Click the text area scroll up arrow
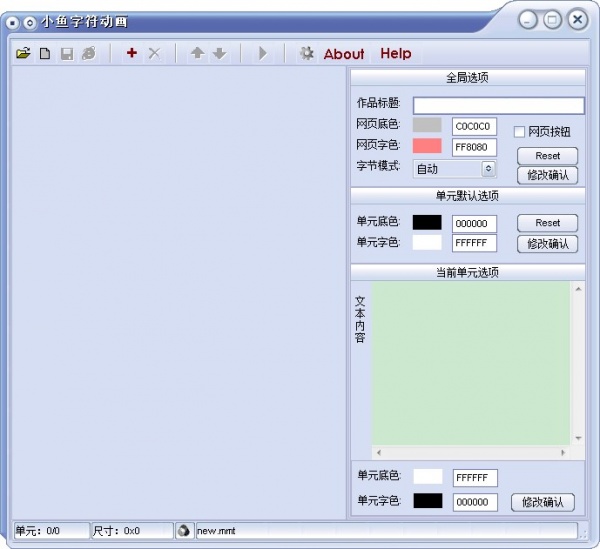The image size is (600, 549). [x=578, y=289]
